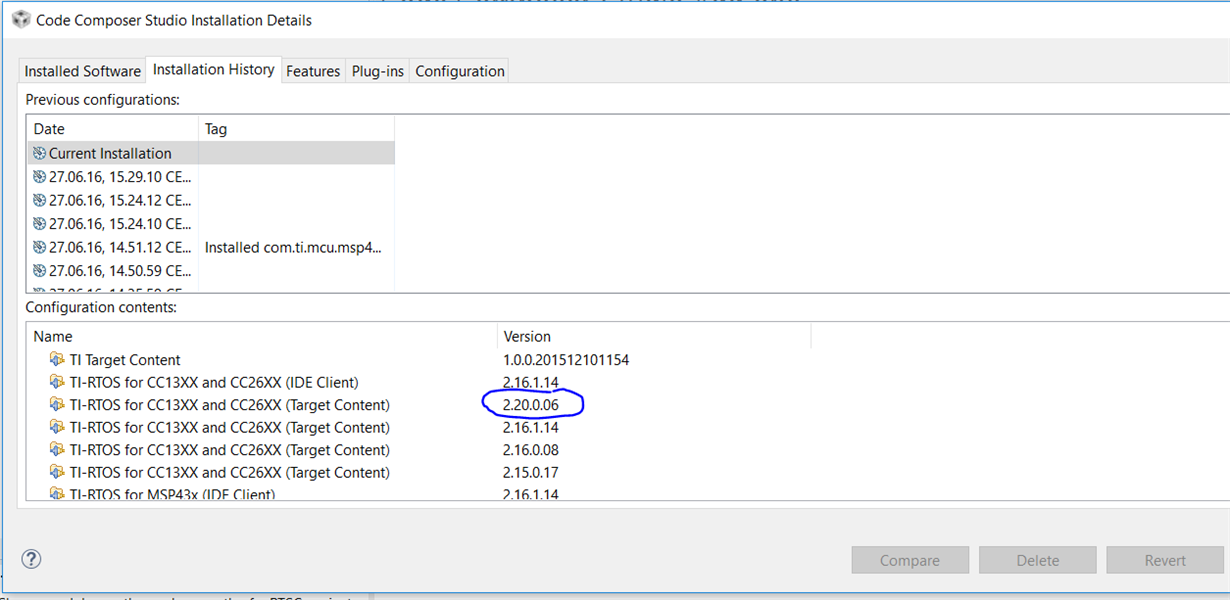1230x600 pixels.
Task: Click feature icon of the 2.15.0.17 row
Action: tap(58, 472)
